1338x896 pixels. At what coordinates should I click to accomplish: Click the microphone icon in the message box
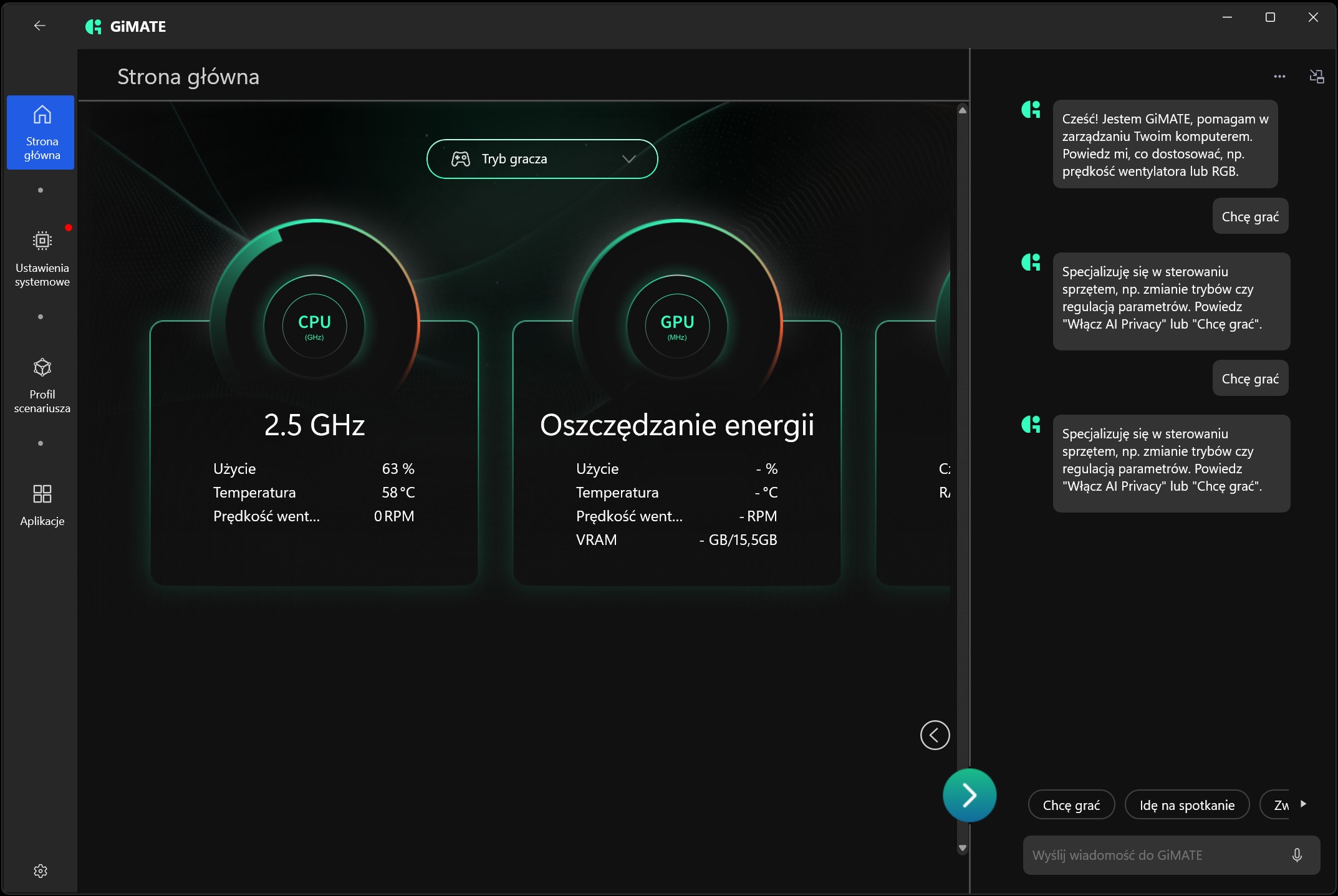click(x=1297, y=855)
